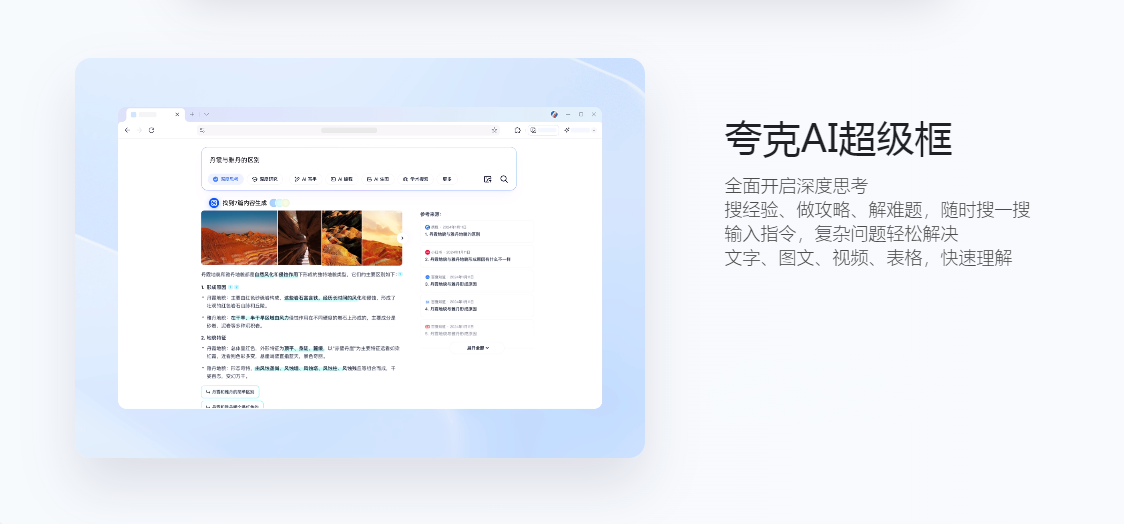Click the Quark logo icon in the title bar

pos(554,114)
